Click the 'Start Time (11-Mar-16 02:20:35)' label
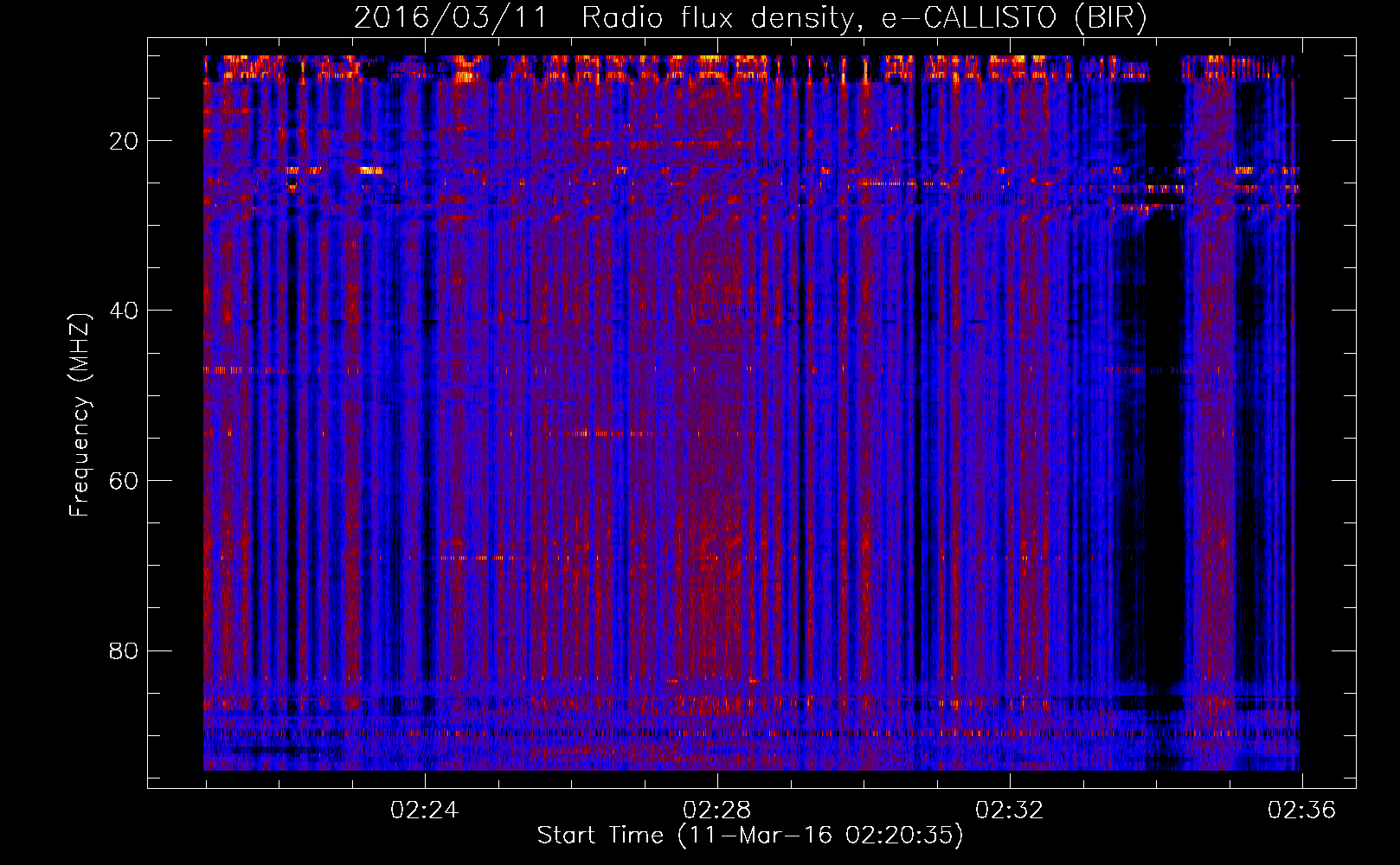This screenshot has width=1400, height=865. click(x=750, y=836)
